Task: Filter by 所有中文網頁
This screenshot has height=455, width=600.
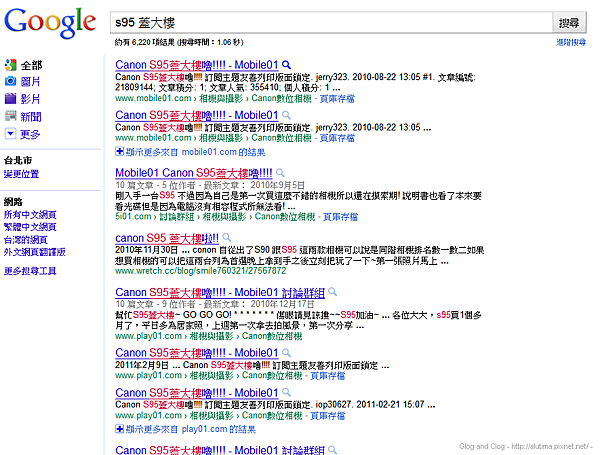Action: pos(30,215)
